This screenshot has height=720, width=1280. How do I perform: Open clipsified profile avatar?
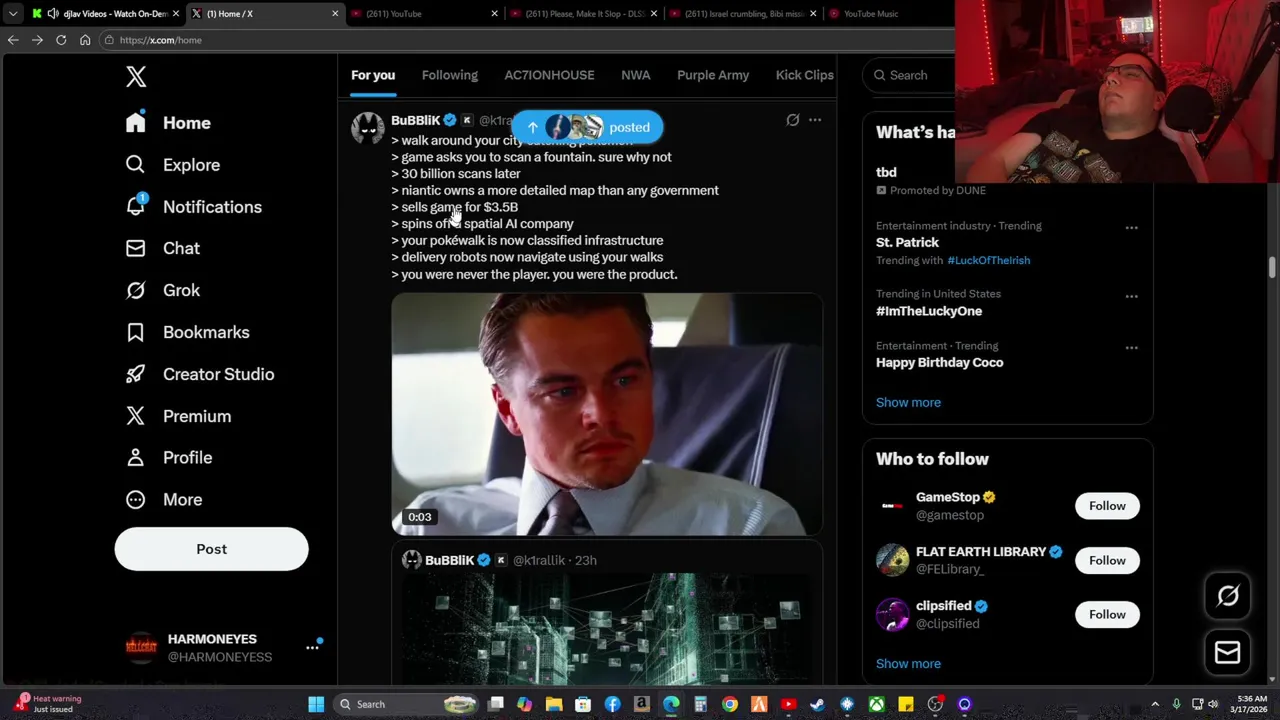click(x=892, y=614)
